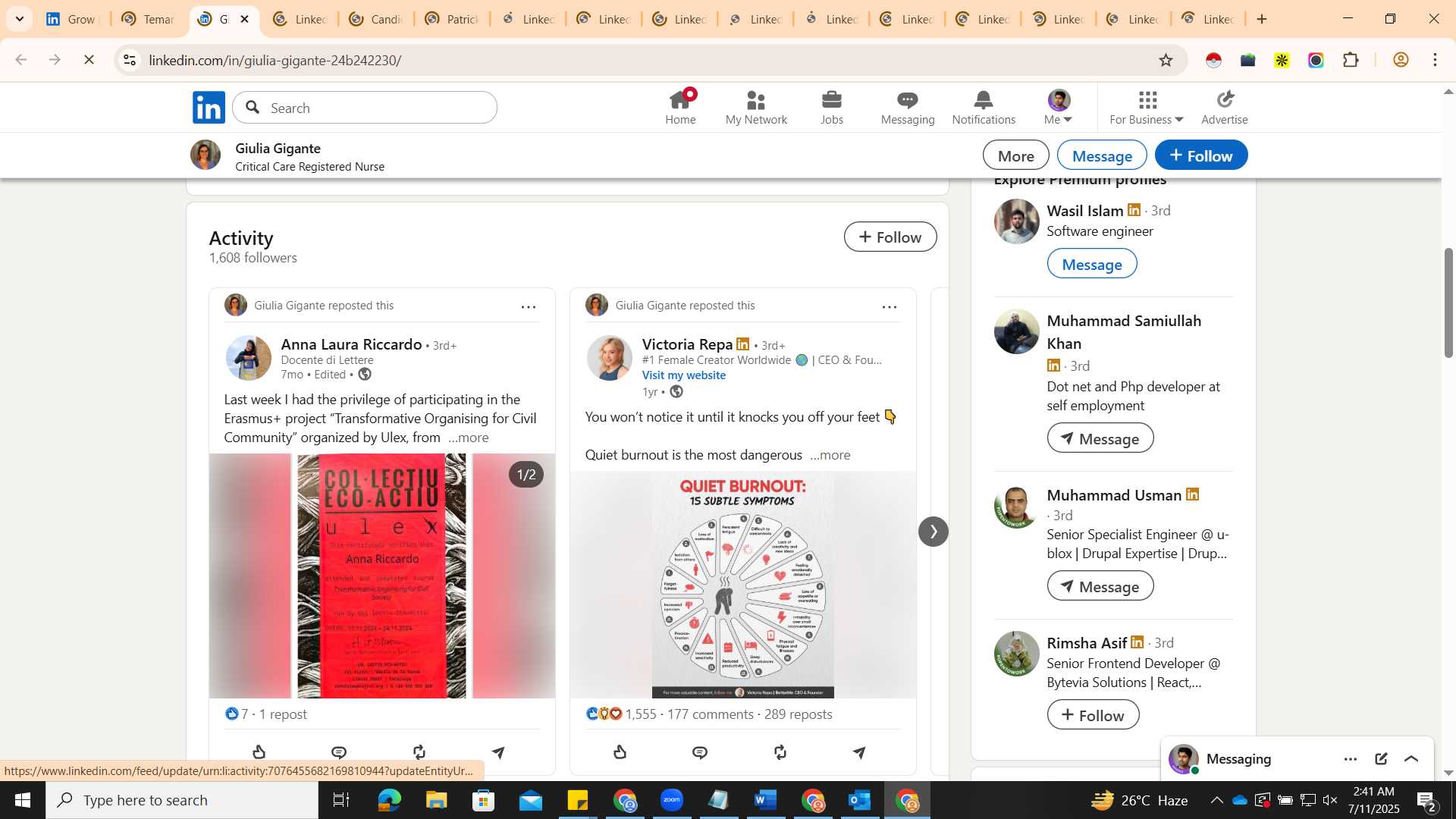Open Victoria Repa's profile name link
Viewport: 1456px width, 819px height.
pyautogui.click(x=687, y=344)
